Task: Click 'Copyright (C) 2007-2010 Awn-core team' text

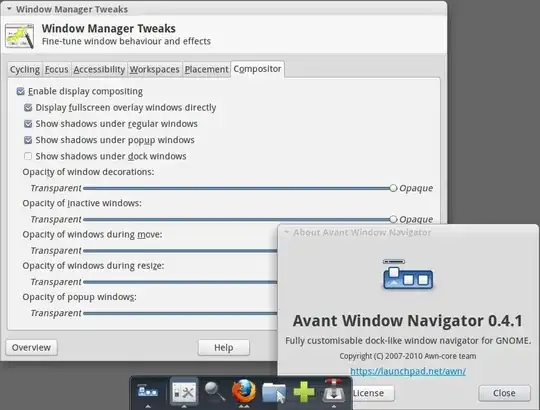Action: [408, 356]
